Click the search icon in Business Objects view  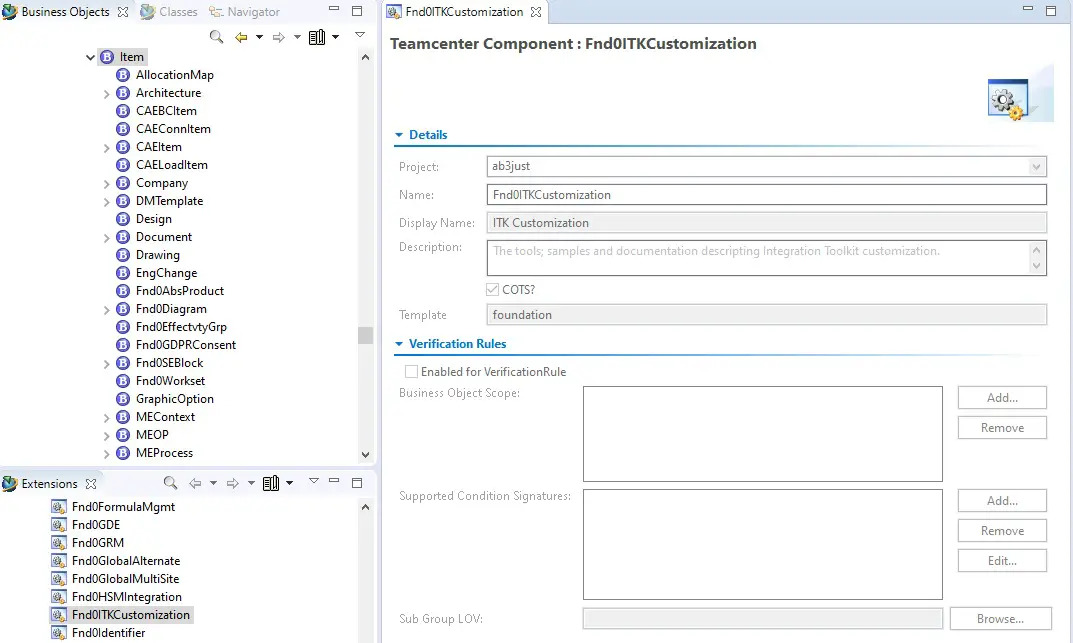click(216, 37)
